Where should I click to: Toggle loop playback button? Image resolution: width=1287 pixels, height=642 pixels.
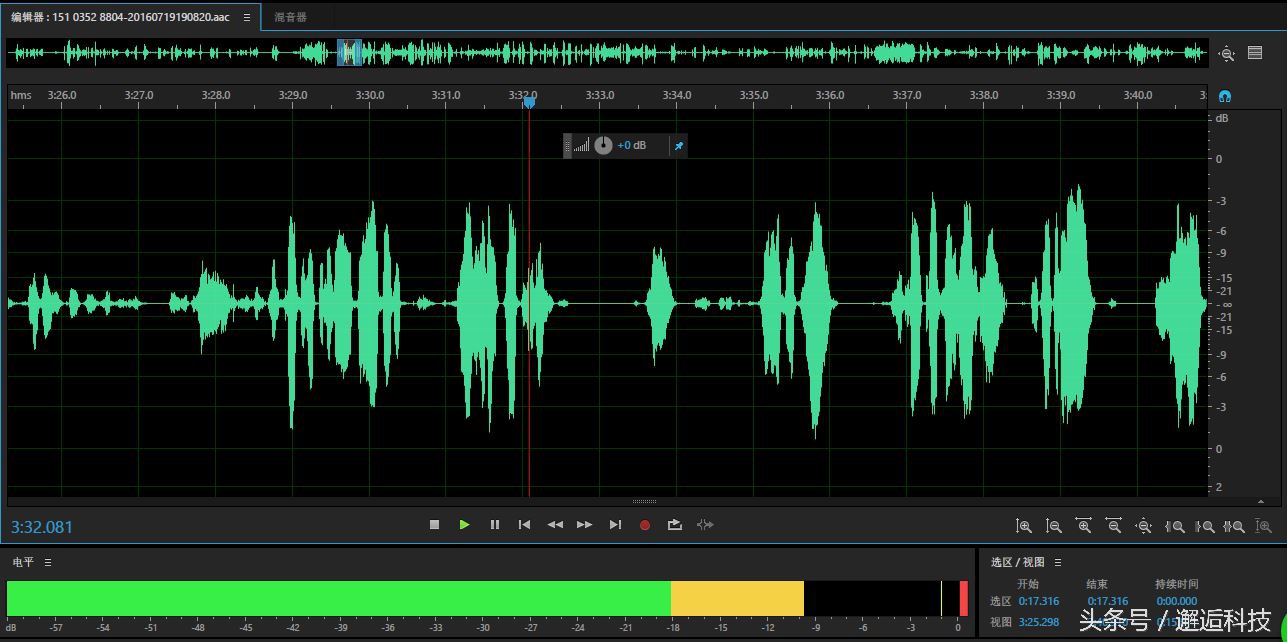675,525
